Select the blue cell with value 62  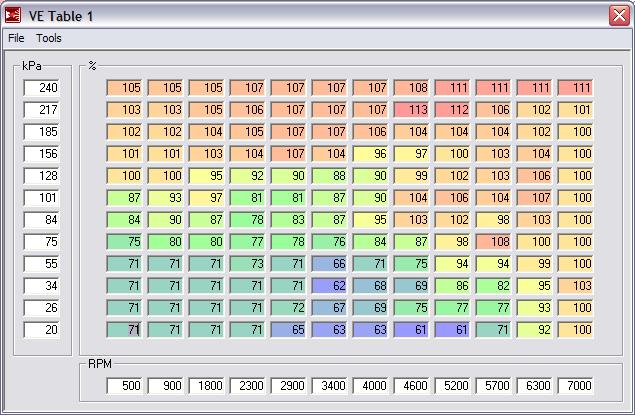click(x=329, y=286)
